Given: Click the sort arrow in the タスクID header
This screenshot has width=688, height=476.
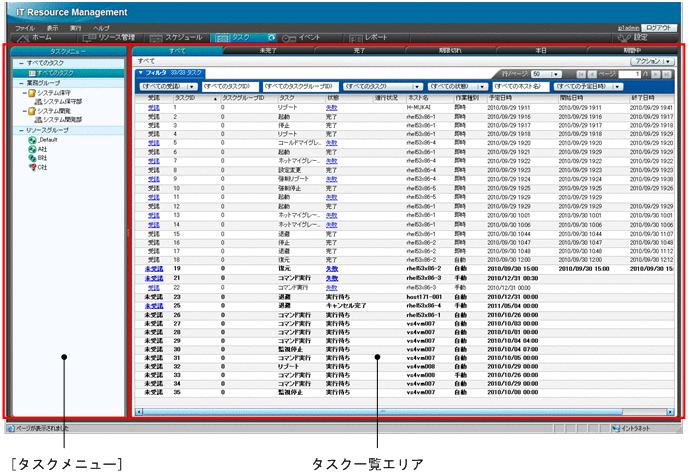Looking at the screenshot, I should point(215,99).
